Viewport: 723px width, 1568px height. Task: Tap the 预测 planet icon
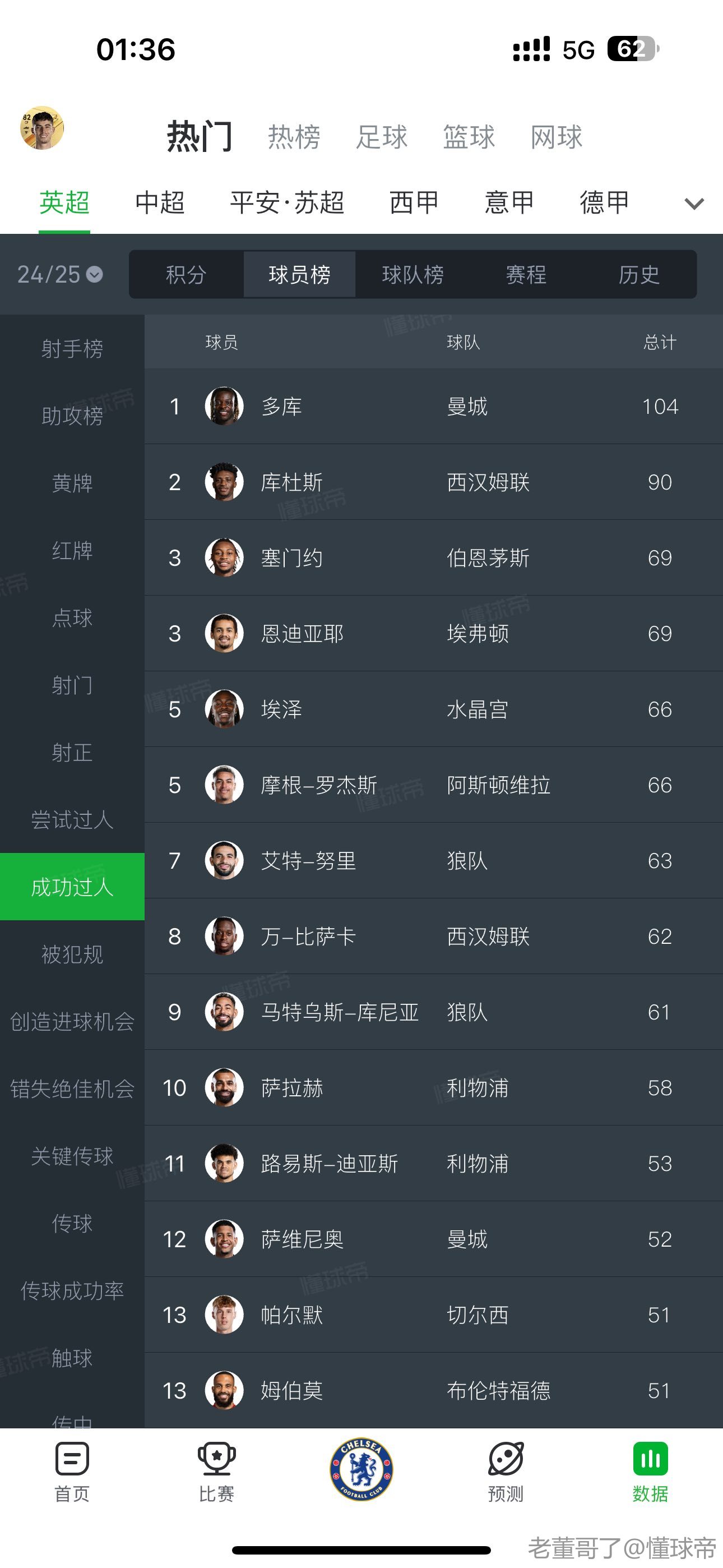(505, 1459)
